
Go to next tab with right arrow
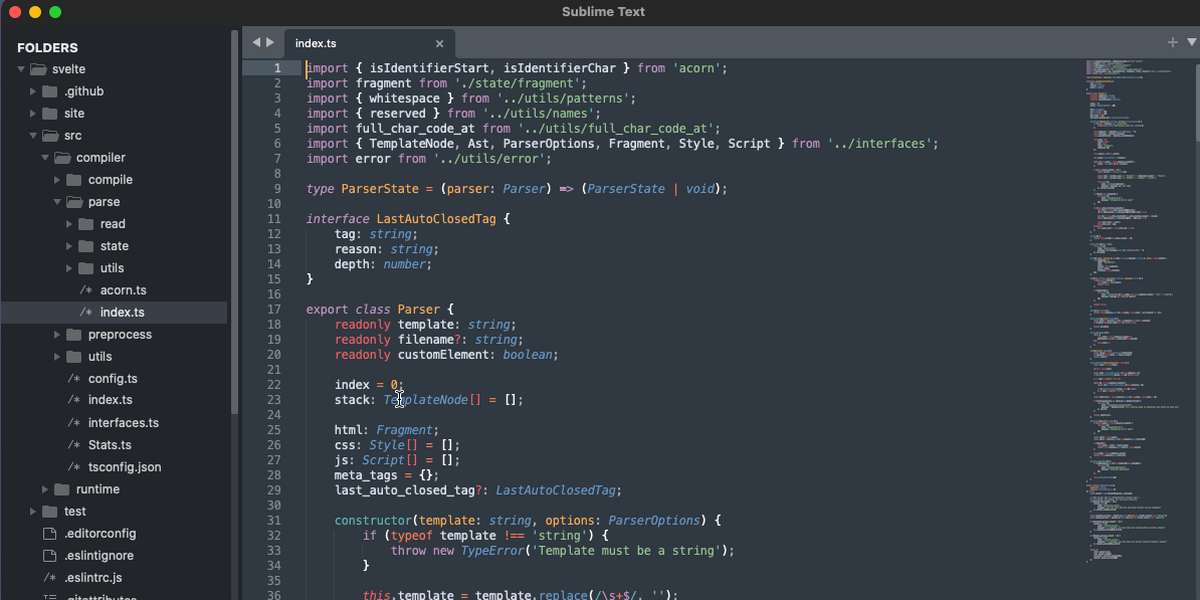tap(270, 43)
